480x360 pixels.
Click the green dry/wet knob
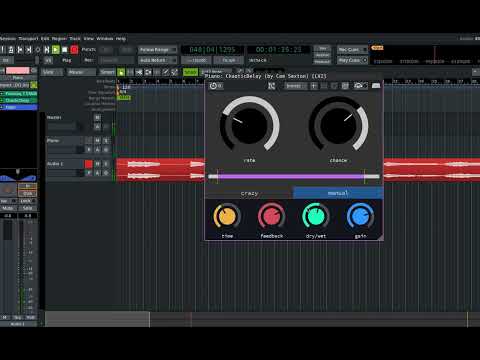[x=316, y=216]
